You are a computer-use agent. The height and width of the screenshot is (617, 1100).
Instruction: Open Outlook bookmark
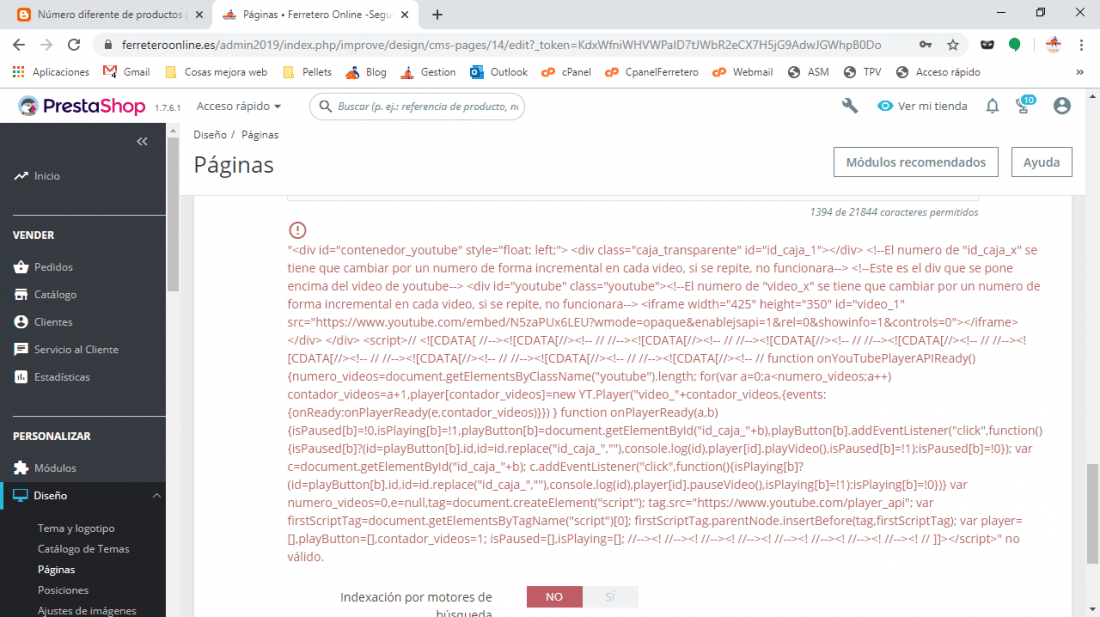(x=499, y=72)
